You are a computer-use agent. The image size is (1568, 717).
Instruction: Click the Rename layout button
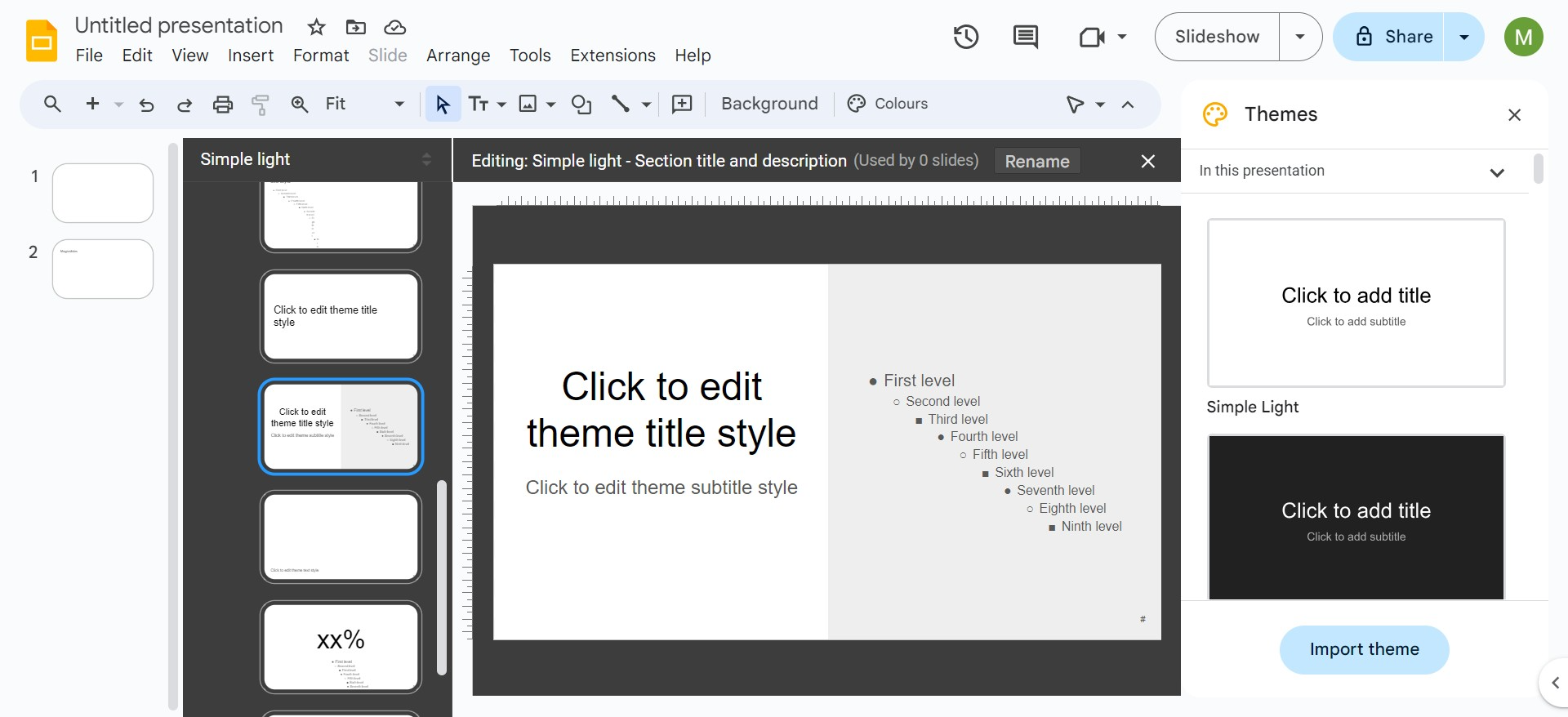click(x=1036, y=161)
